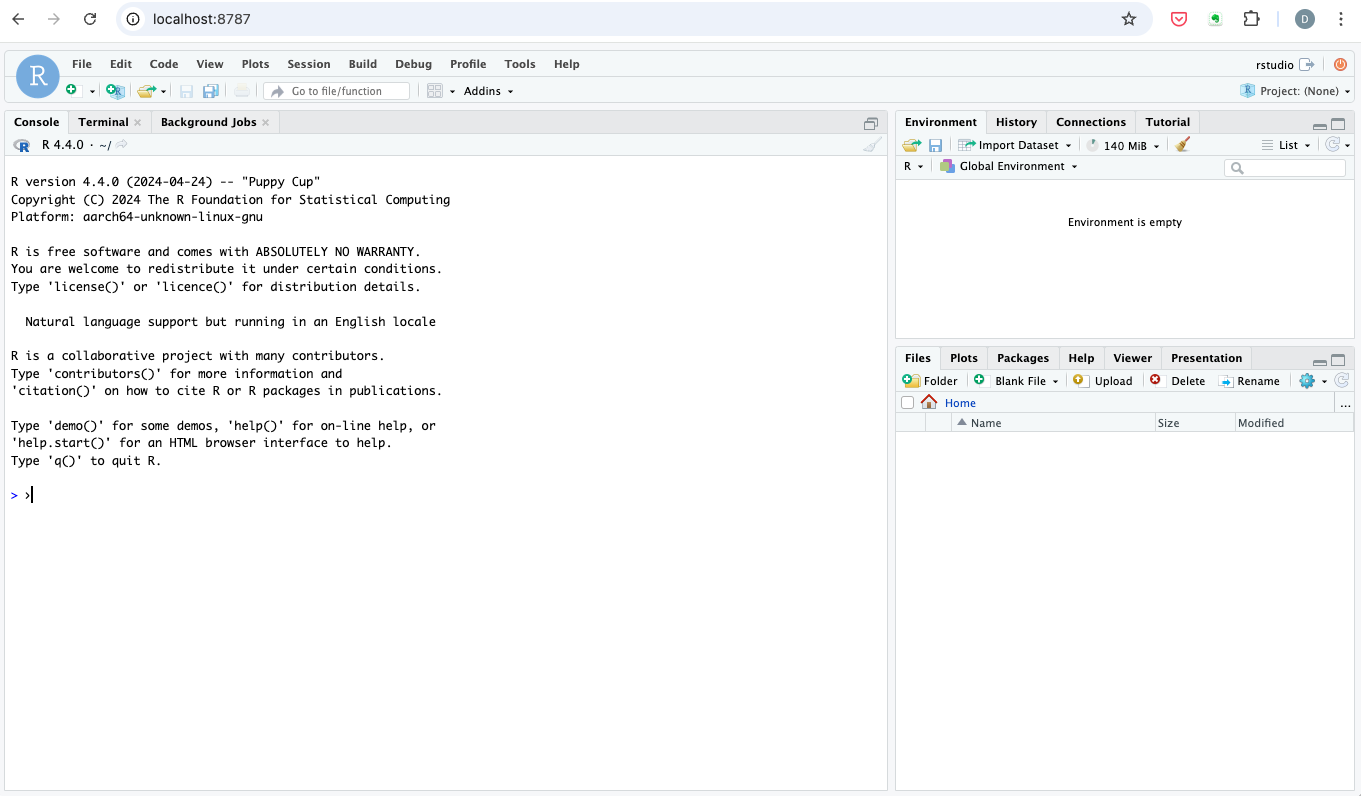Click the Environment search box

pyautogui.click(x=1285, y=168)
